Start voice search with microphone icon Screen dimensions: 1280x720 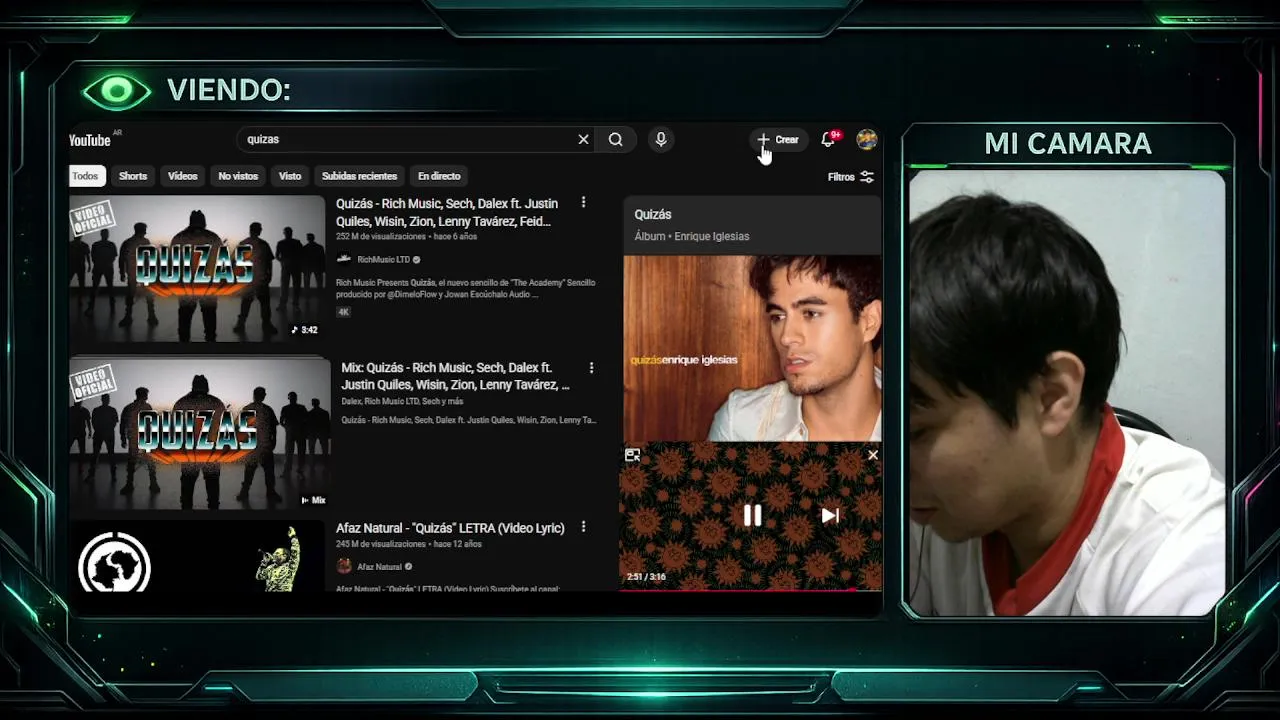point(660,140)
